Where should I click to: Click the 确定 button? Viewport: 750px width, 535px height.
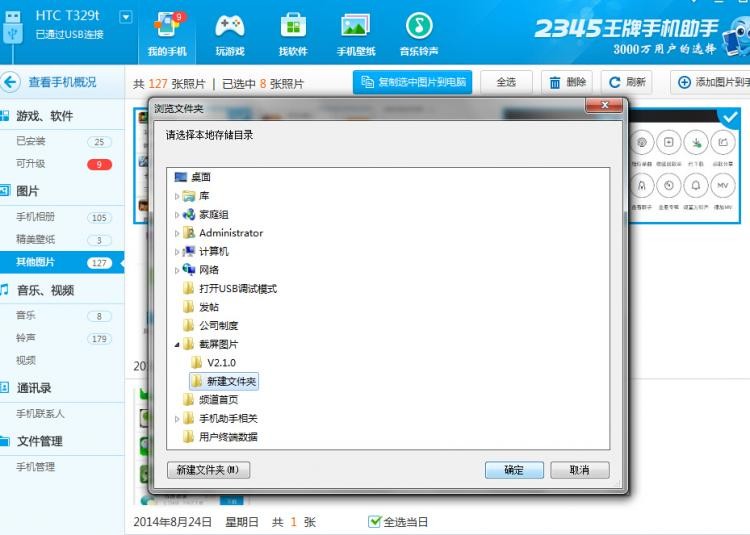point(513,470)
